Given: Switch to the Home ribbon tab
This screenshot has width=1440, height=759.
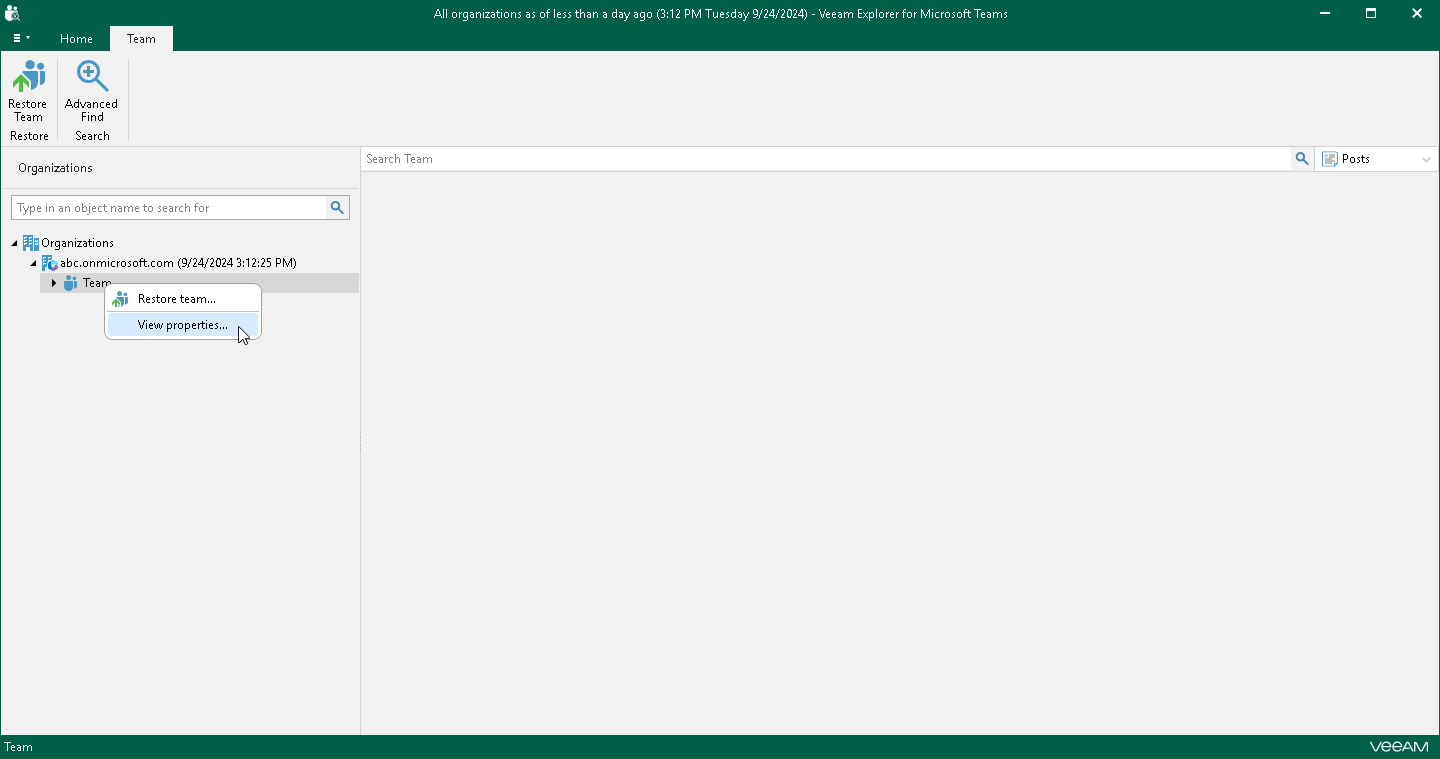Looking at the screenshot, I should pyautogui.click(x=76, y=39).
